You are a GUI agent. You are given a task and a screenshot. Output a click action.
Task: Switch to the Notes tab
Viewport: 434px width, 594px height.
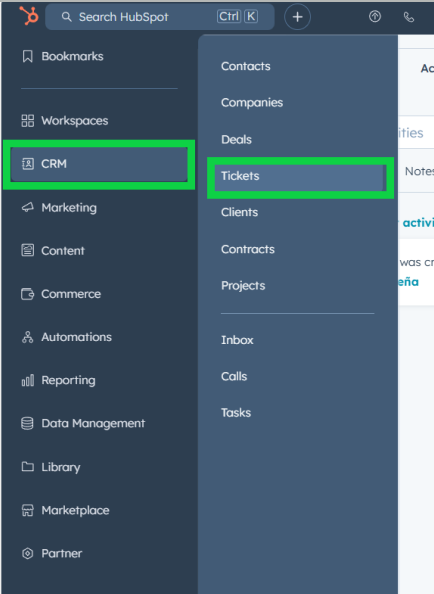point(419,171)
